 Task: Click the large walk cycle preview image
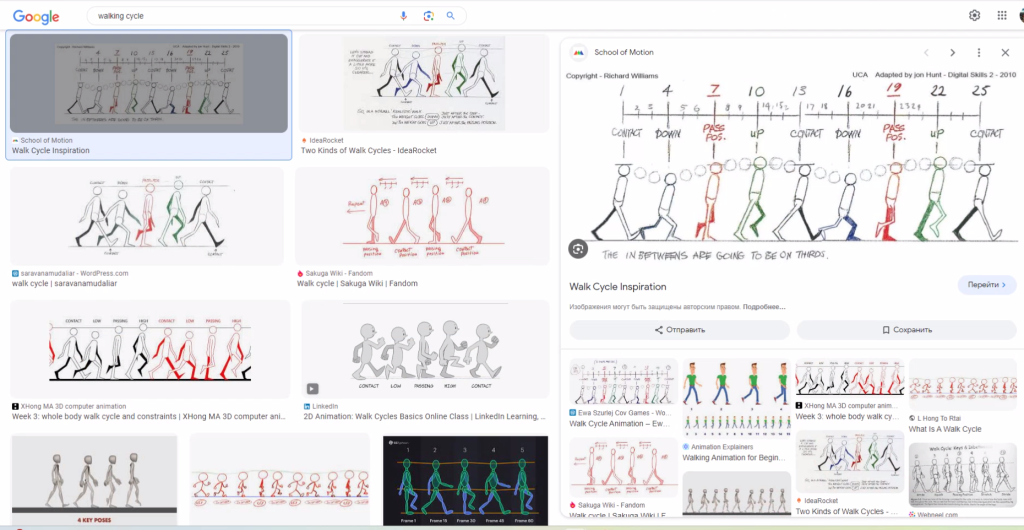click(x=792, y=166)
